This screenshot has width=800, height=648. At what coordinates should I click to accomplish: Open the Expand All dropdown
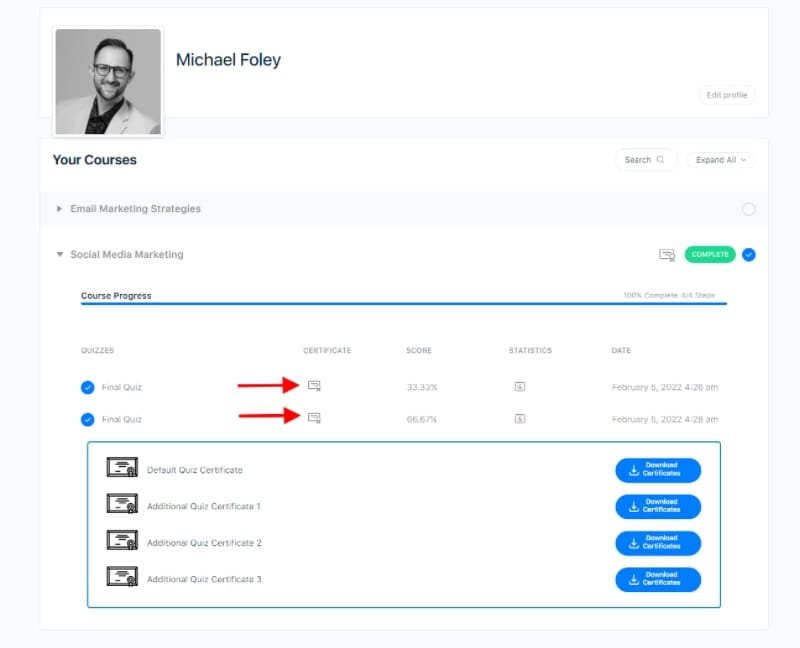720,160
